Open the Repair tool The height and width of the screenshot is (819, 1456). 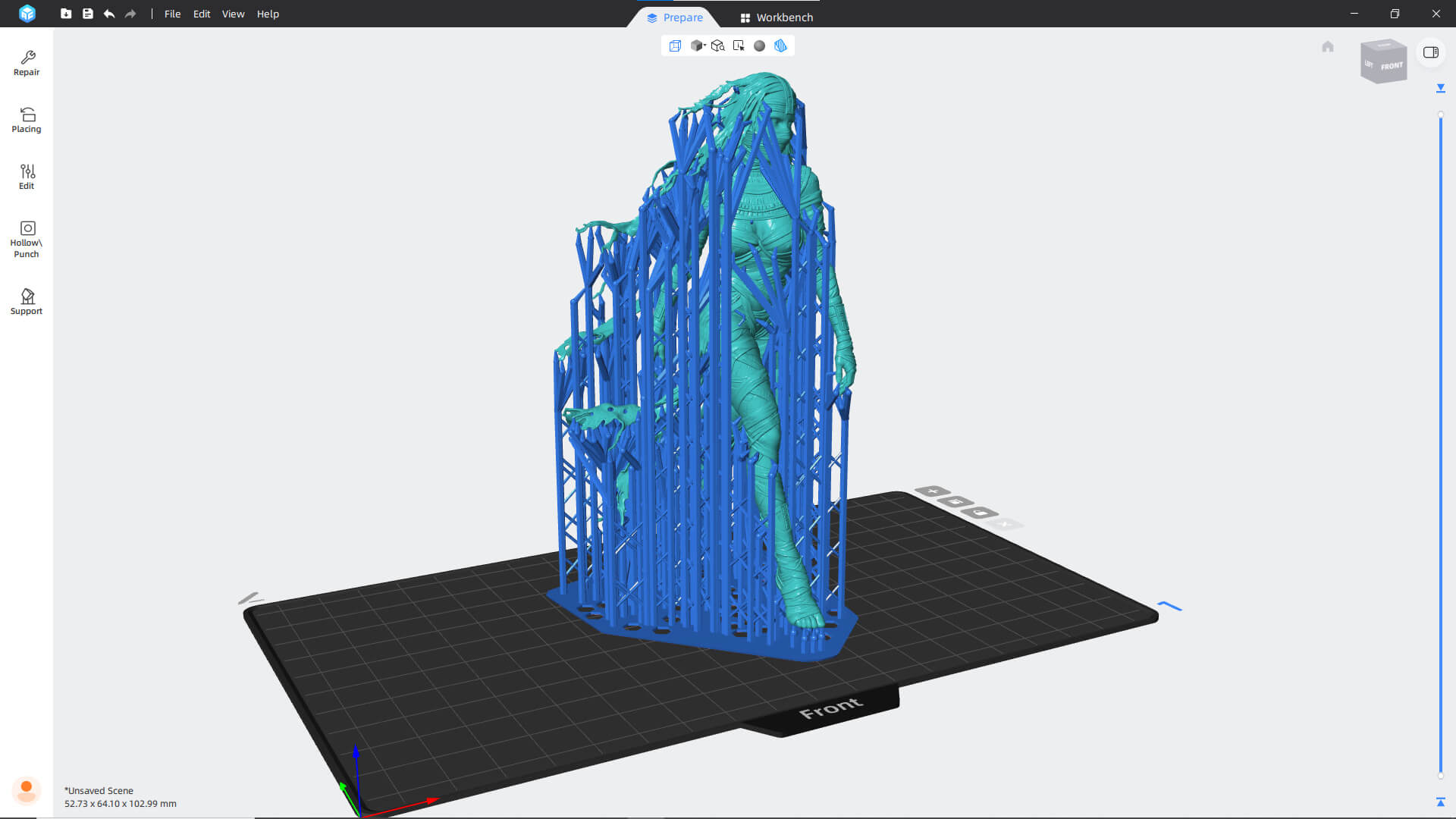[x=27, y=63]
